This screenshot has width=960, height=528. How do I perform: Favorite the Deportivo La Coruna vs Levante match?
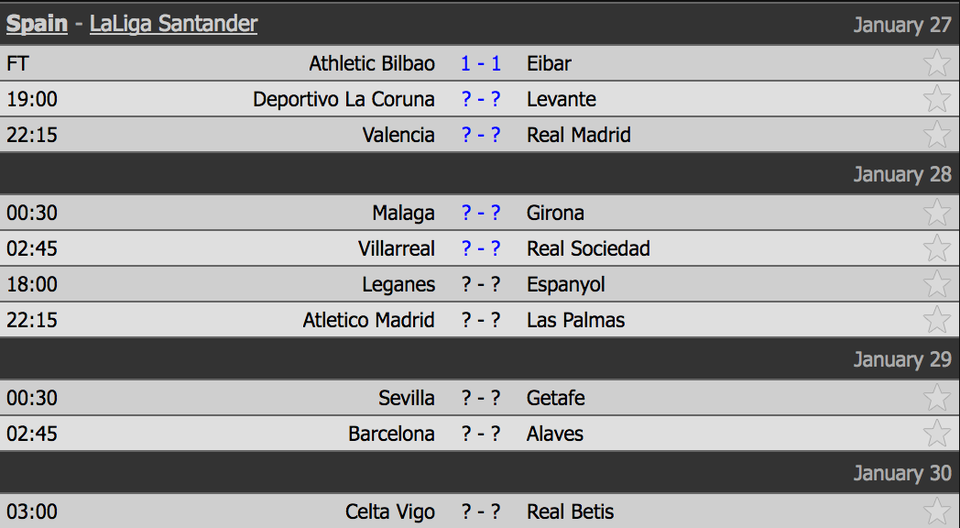(937, 99)
